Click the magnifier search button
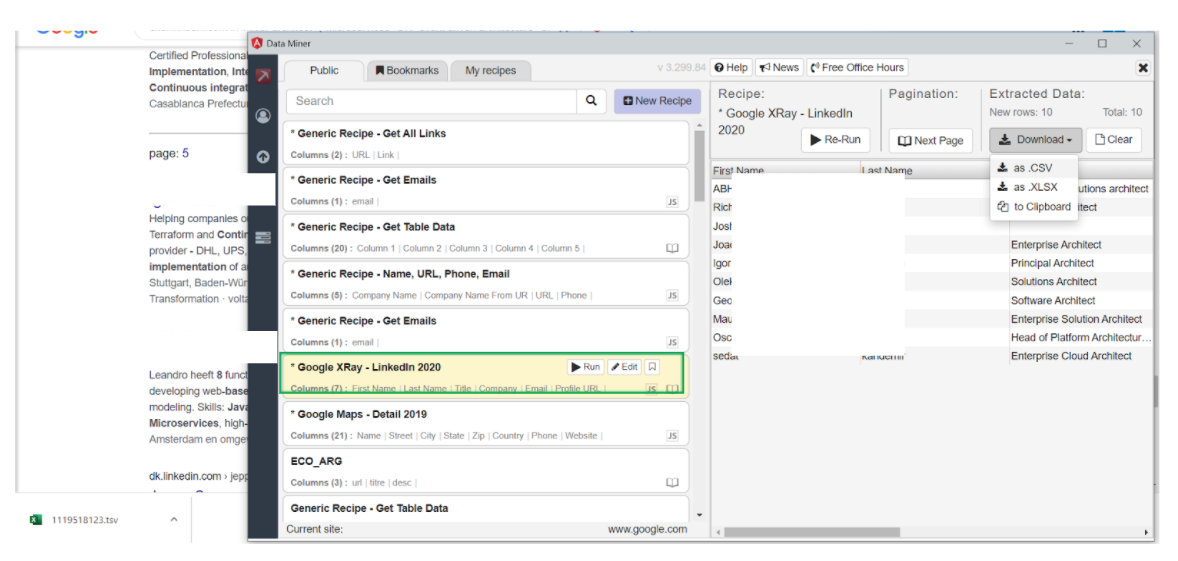This screenshot has width=1178, height=561. [x=591, y=101]
